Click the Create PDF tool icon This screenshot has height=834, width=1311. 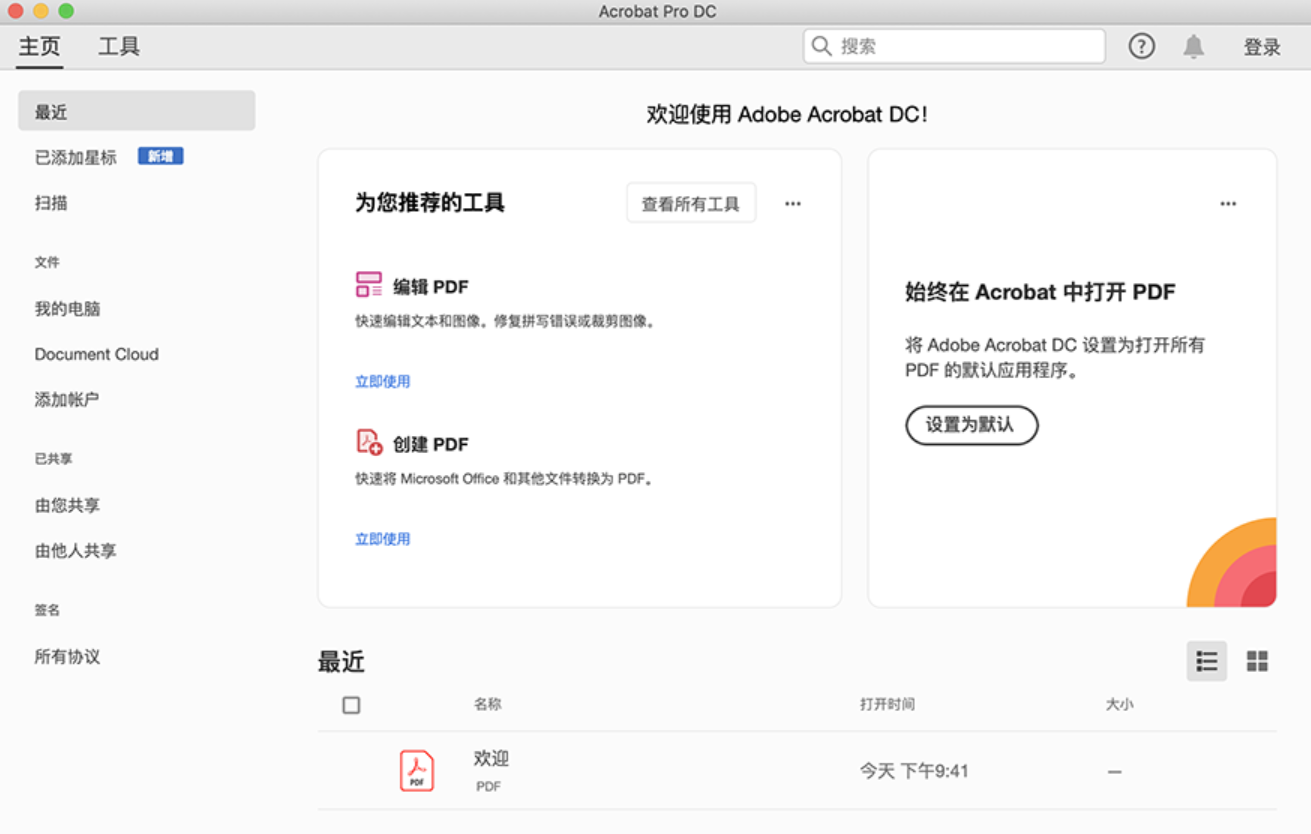click(369, 442)
